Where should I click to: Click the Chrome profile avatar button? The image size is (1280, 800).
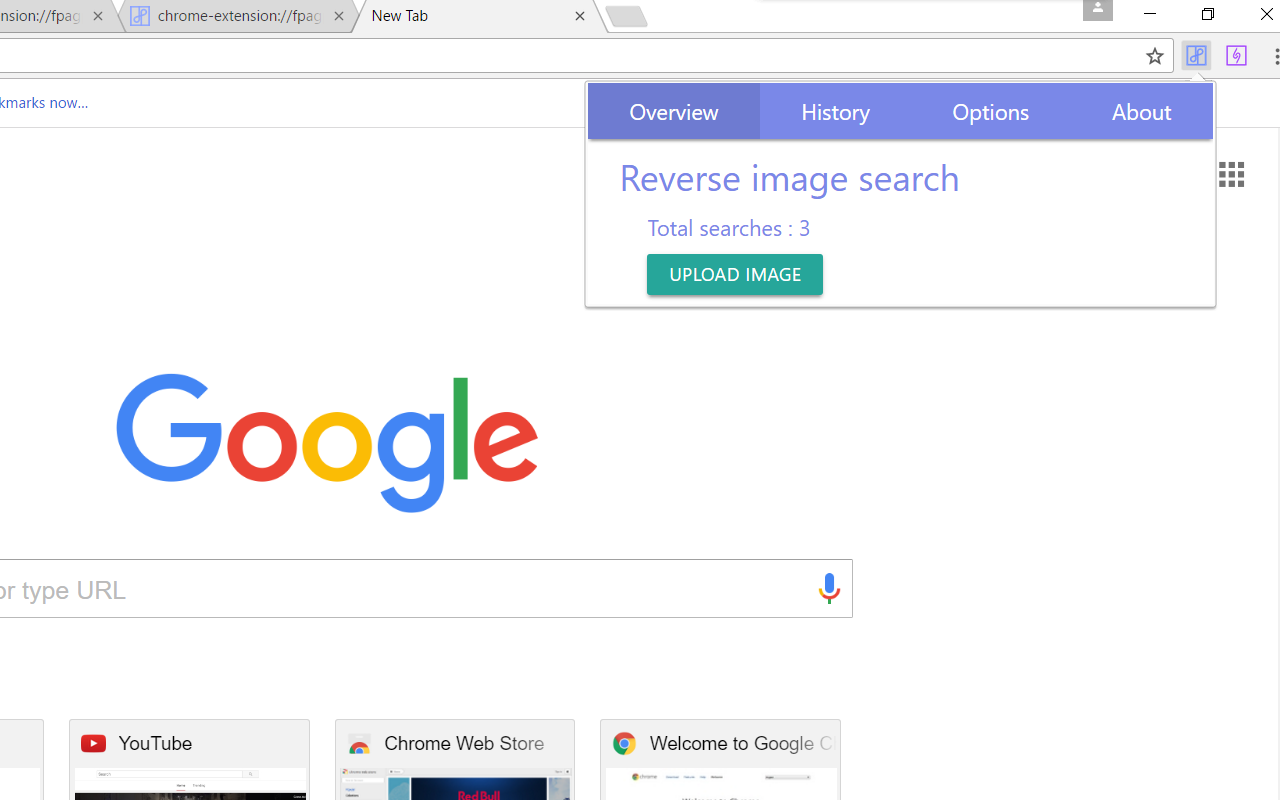pyautogui.click(x=1097, y=10)
